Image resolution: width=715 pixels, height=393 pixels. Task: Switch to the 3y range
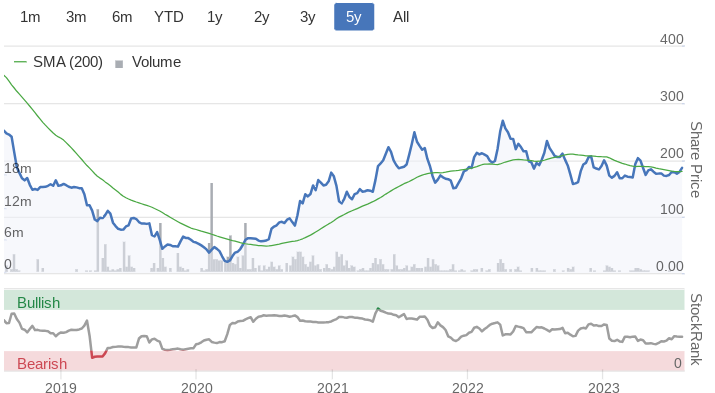308,17
